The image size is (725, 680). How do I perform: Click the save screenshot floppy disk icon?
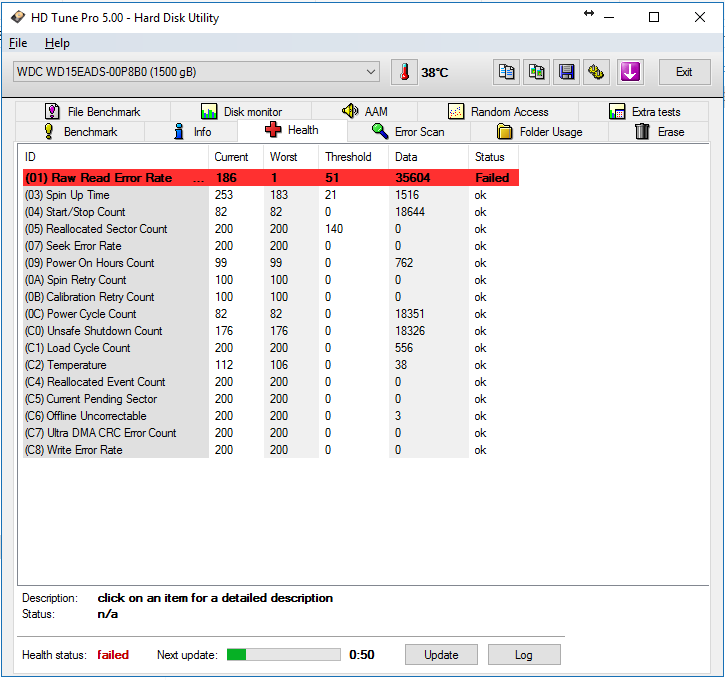[x=566, y=72]
